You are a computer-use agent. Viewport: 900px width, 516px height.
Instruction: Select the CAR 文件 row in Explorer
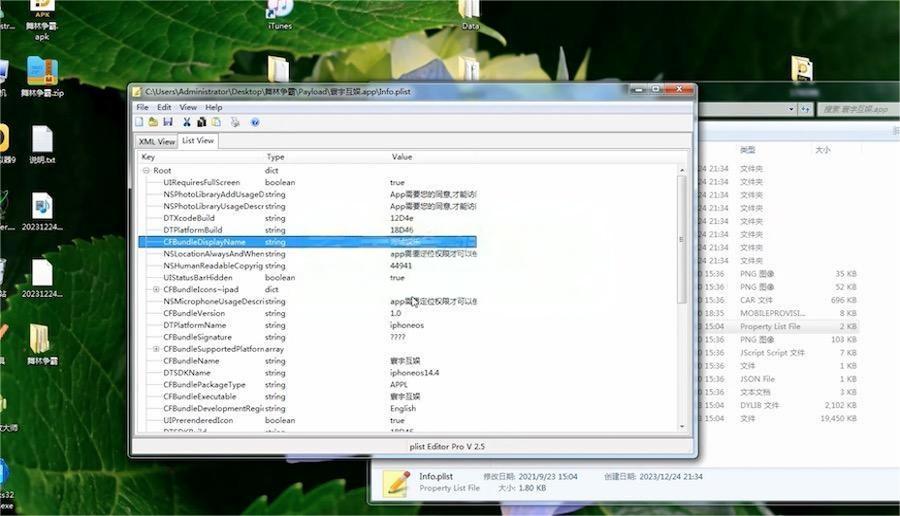pos(779,300)
